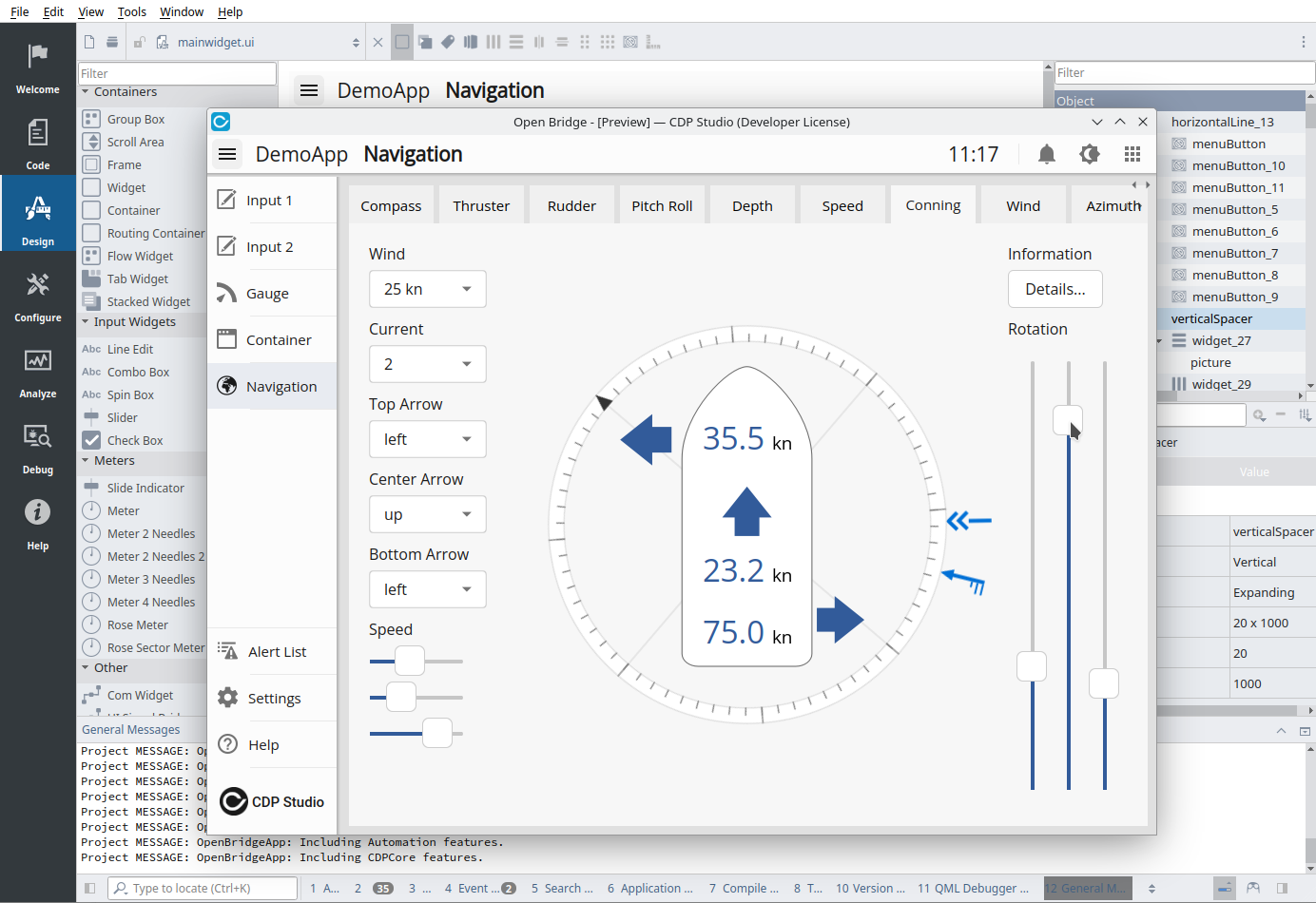Open the Wind speed dropdown
This screenshot has height=903, width=1316.
[427, 289]
